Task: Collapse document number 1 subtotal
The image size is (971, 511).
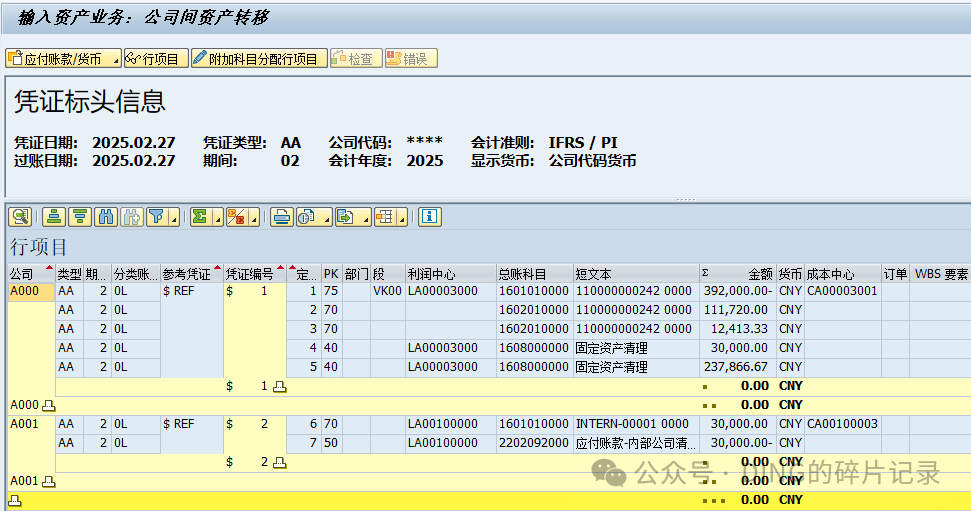Action: pos(280,387)
